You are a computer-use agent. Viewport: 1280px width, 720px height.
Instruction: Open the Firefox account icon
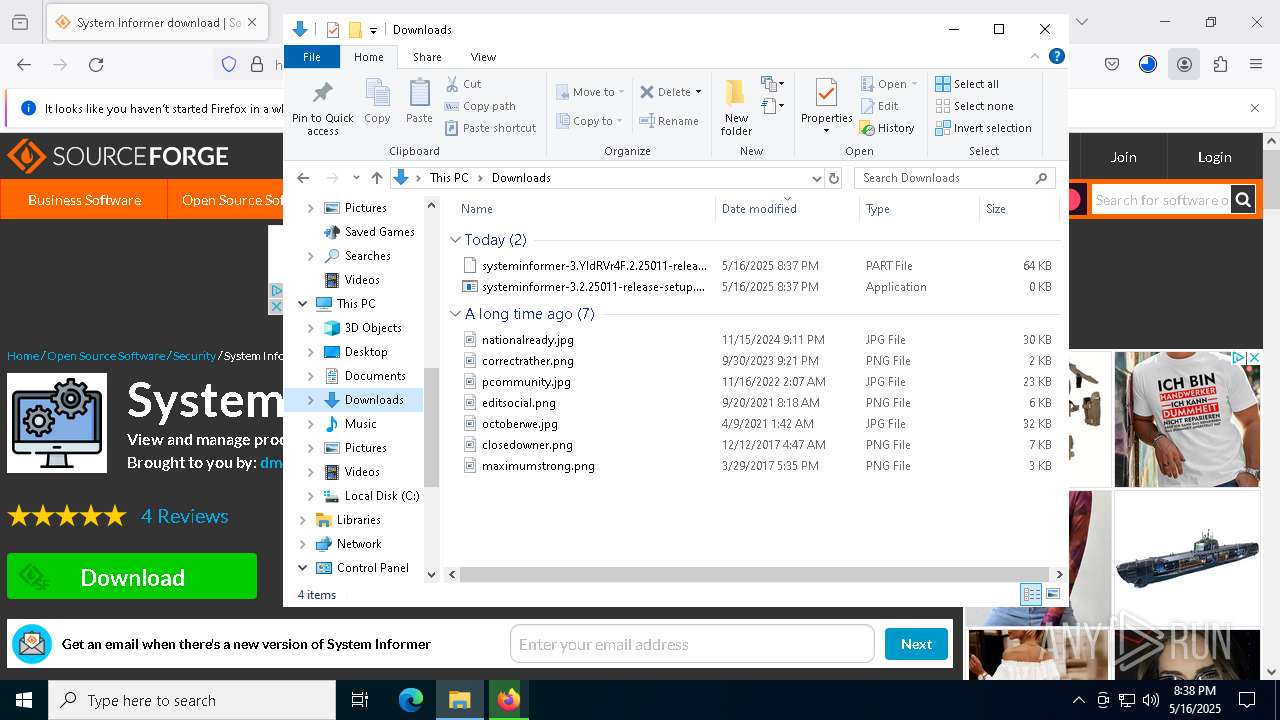click(x=1184, y=64)
